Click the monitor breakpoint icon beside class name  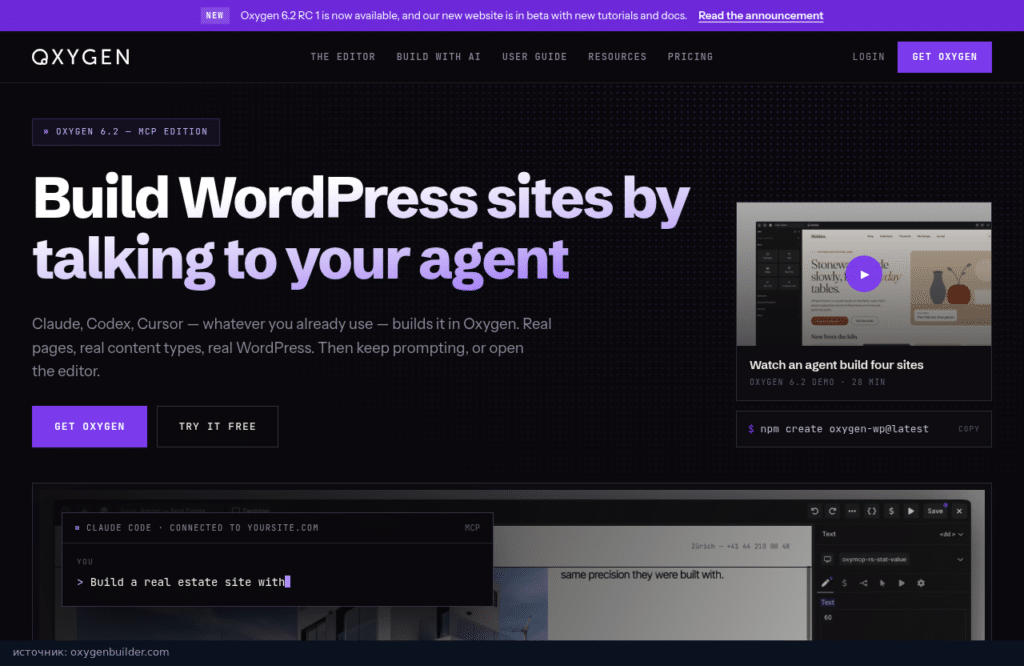point(827,560)
